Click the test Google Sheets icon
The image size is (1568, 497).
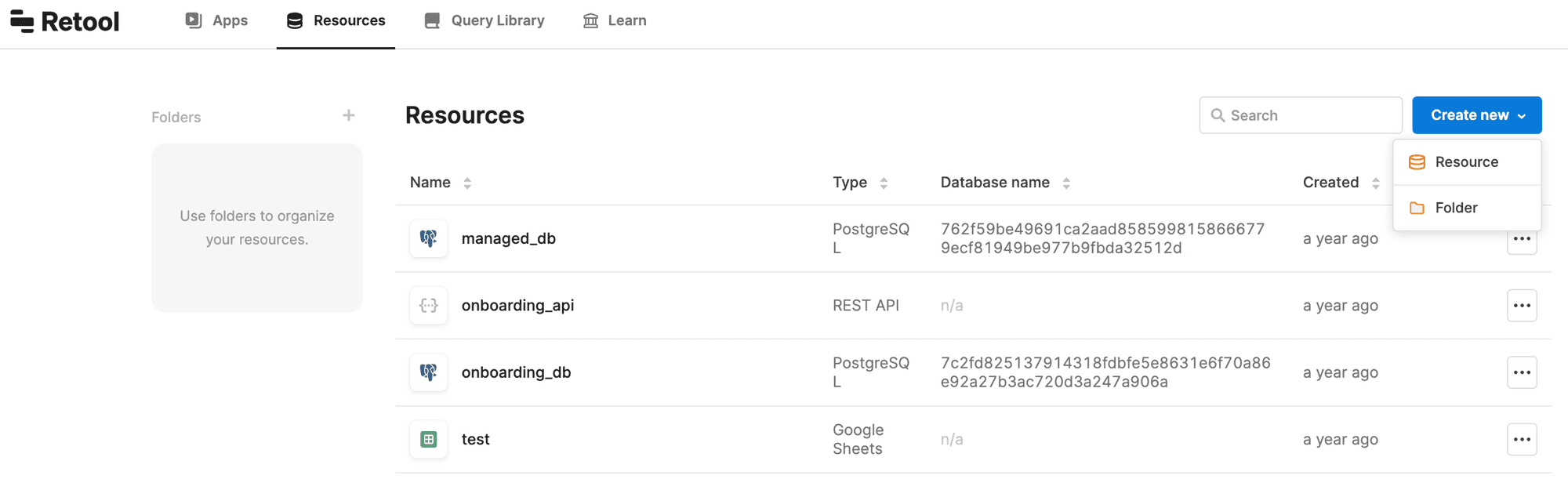click(429, 440)
